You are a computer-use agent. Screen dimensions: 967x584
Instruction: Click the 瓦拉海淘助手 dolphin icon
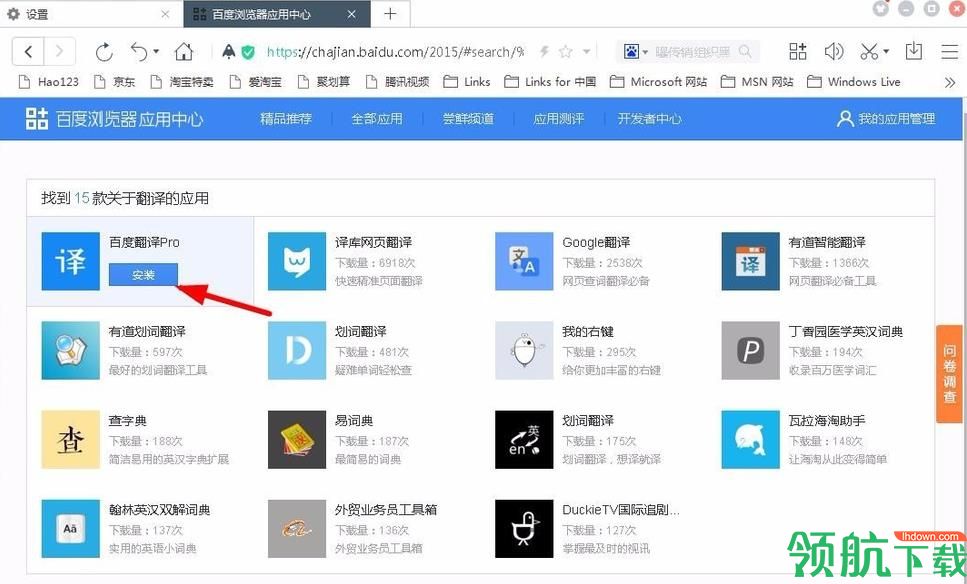(751, 440)
